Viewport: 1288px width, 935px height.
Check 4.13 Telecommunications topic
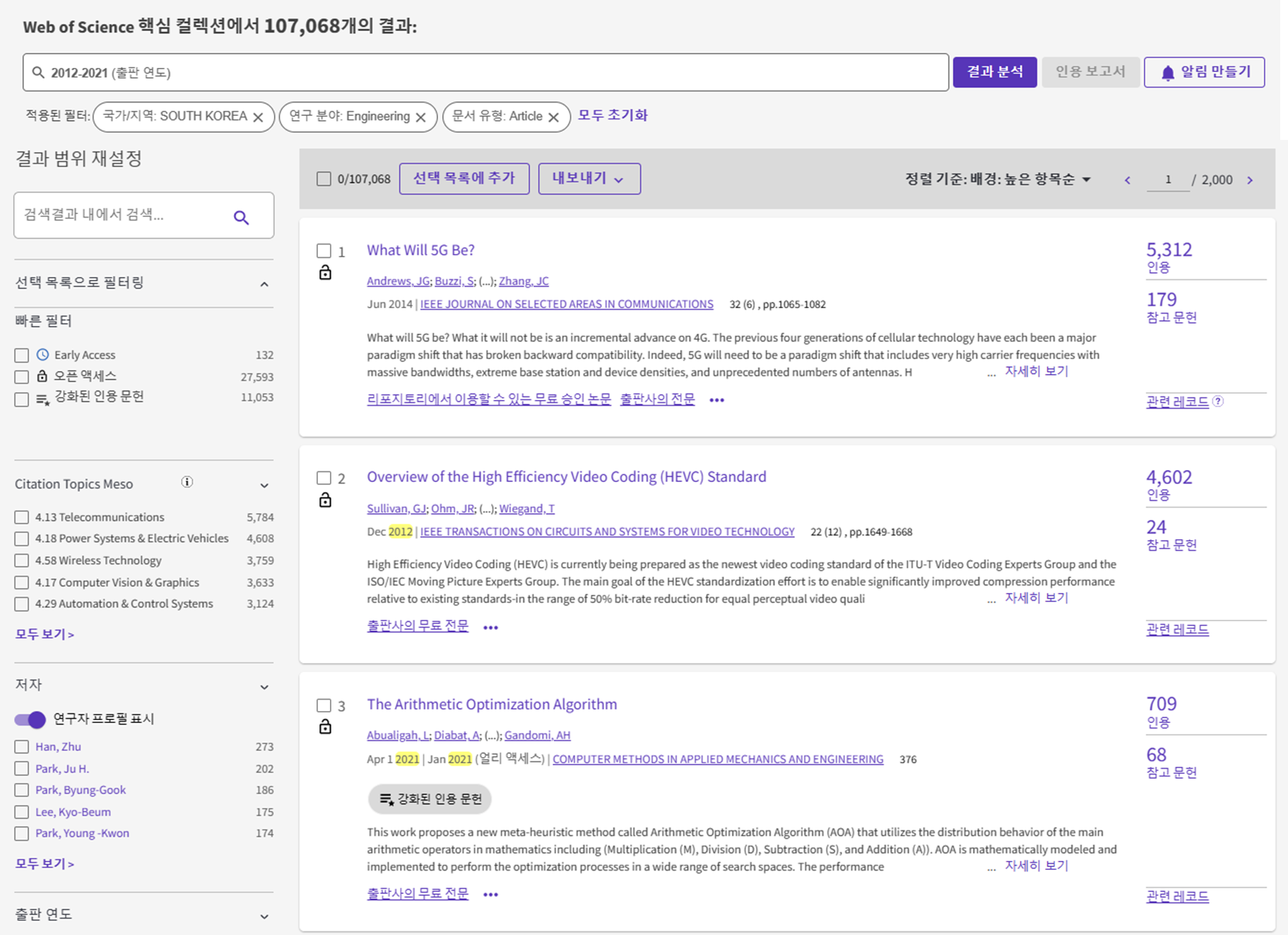(x=22, y=517)
